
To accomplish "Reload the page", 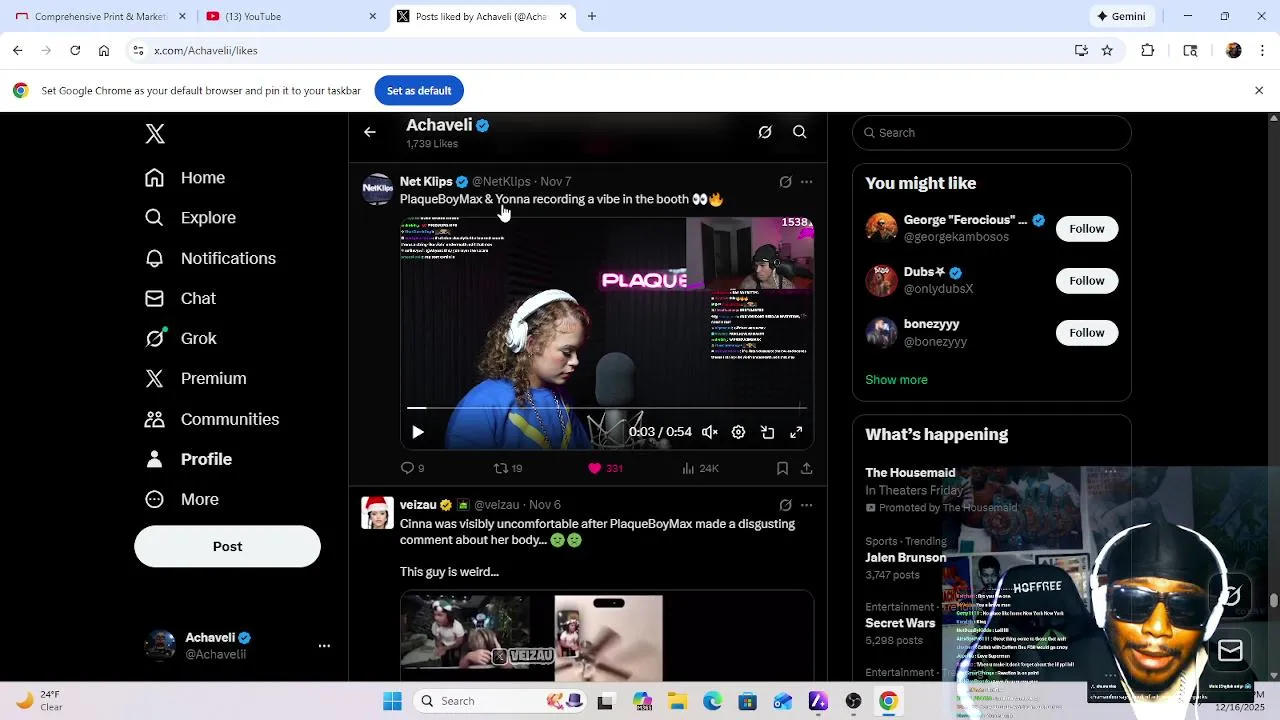I will [x=75, y=50].
